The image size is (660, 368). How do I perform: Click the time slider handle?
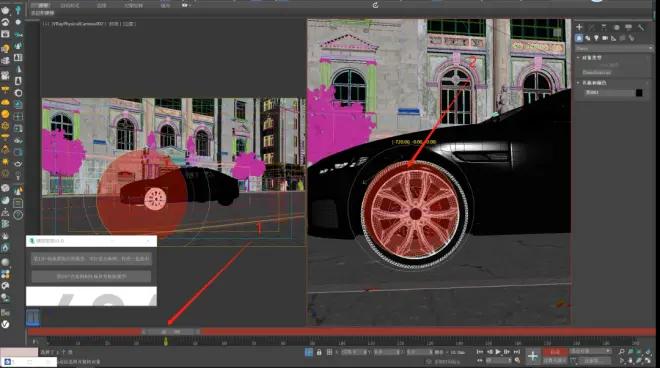(x=170, y=332)
